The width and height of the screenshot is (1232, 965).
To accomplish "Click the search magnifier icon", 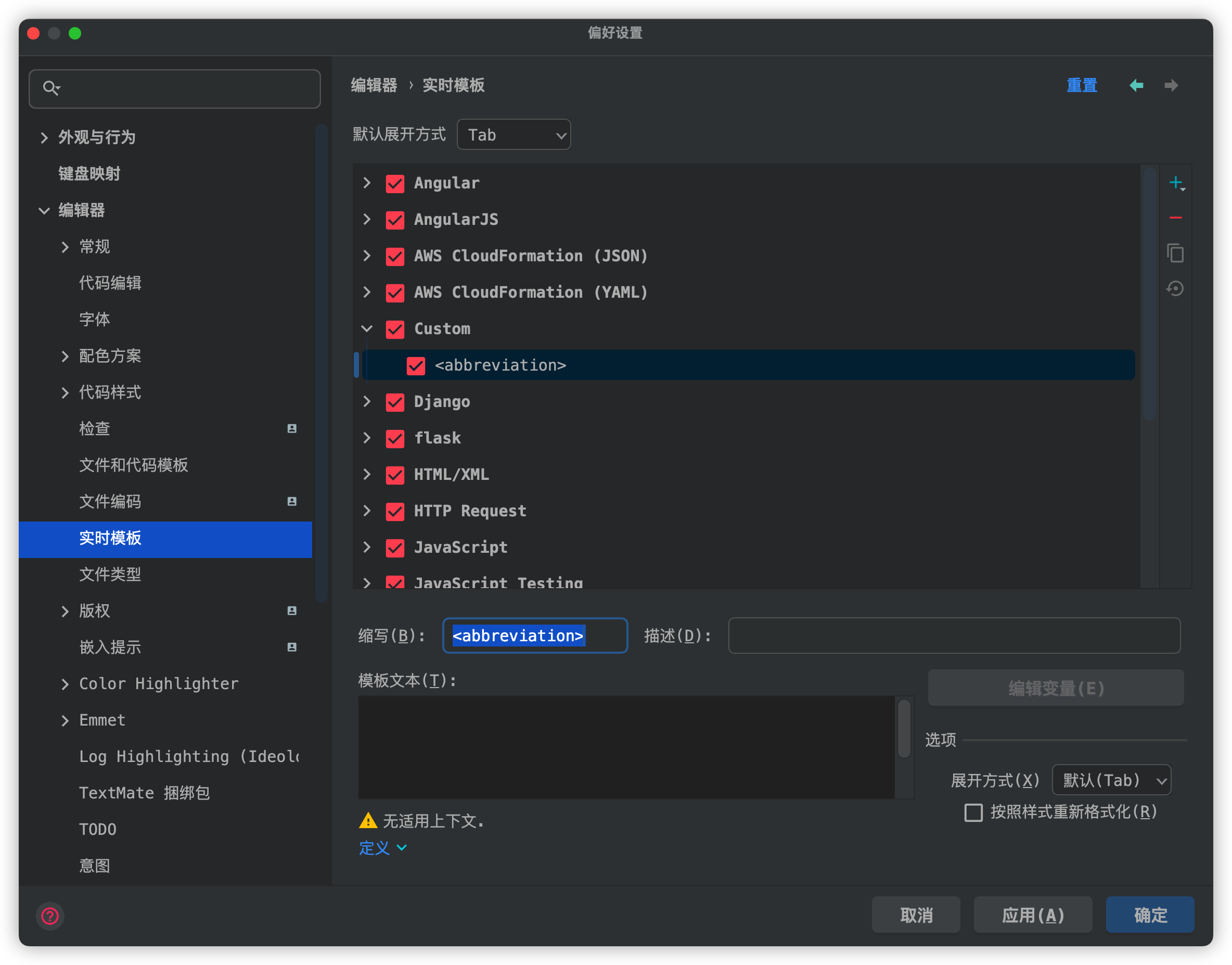I will pos(51,87).
